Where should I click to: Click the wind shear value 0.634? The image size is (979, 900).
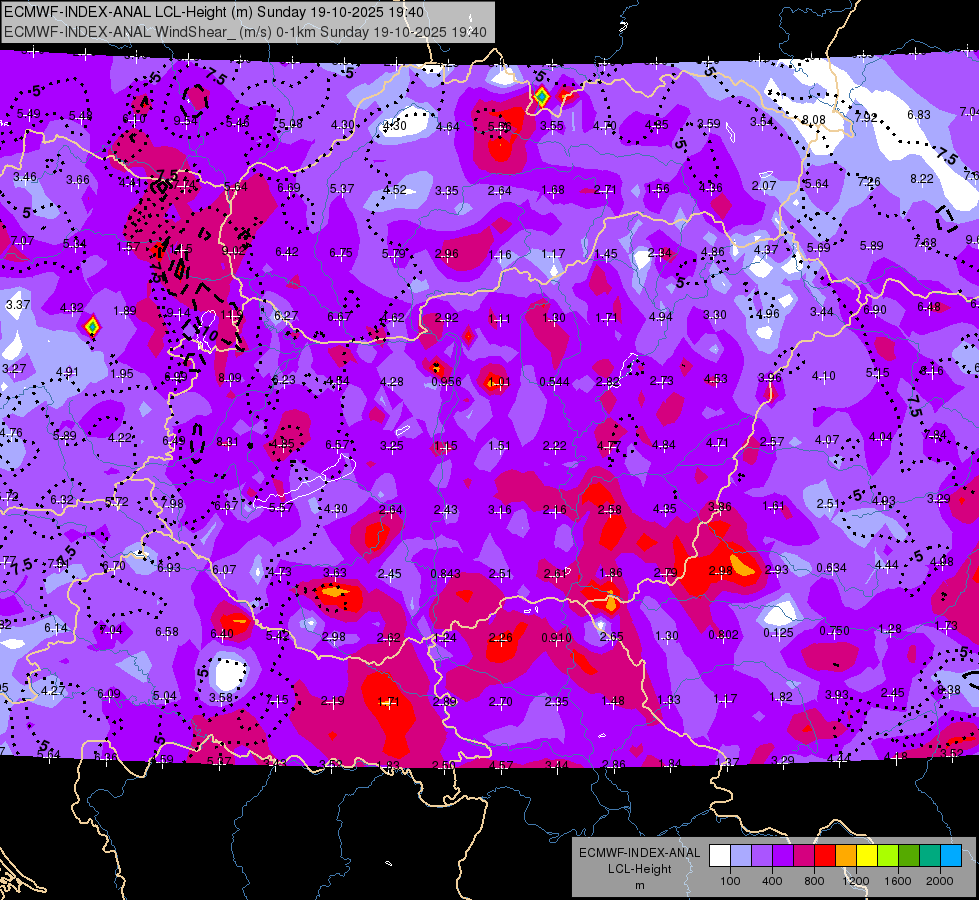tap(832, 568)
